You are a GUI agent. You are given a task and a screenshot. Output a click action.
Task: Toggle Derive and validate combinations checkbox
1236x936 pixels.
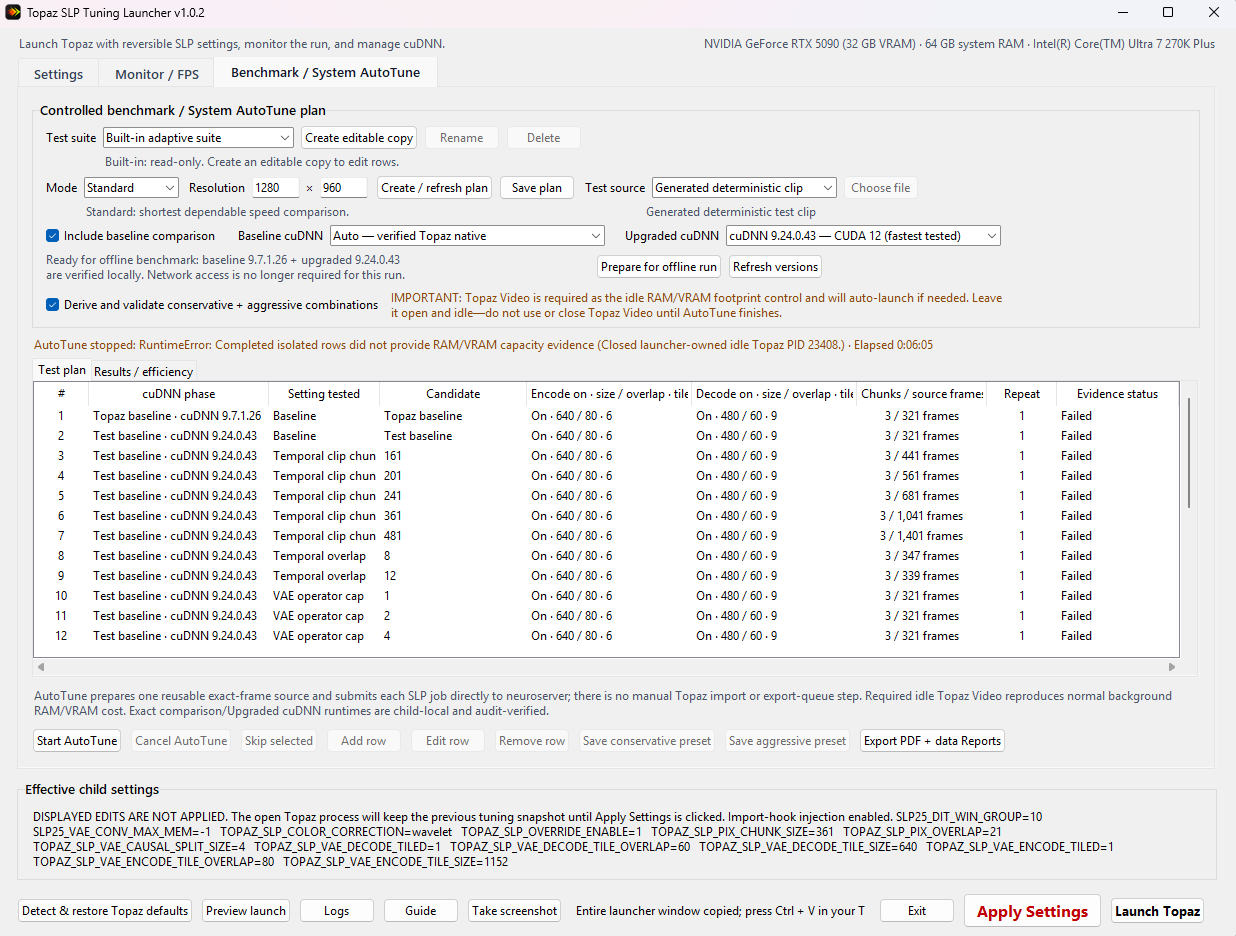(52, 304)
